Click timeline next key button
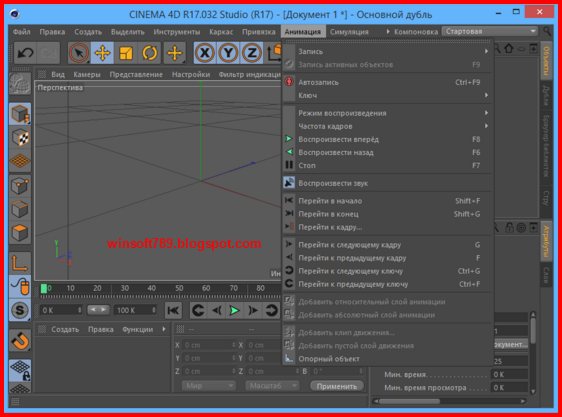The image size is (562, 417). 271,311
